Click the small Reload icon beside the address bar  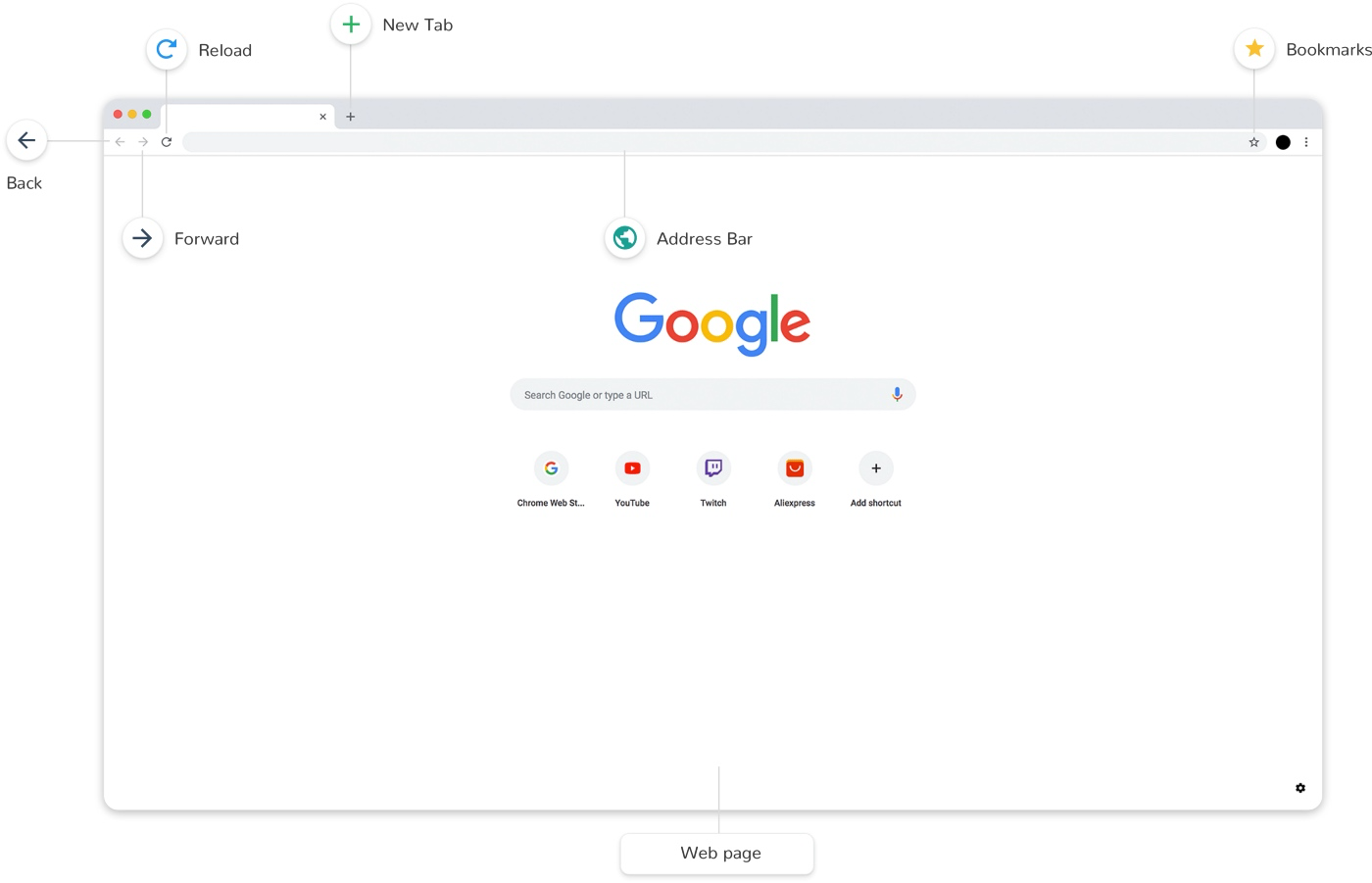pos(167,142)
